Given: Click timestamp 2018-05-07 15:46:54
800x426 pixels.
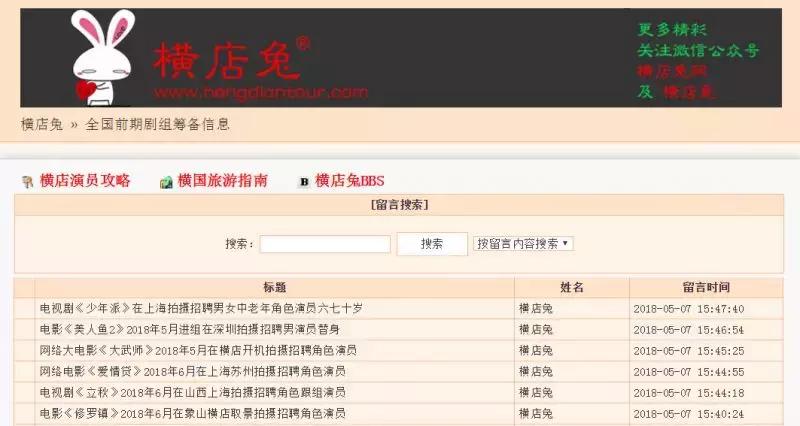Looking at the screenshot, I should point(689,330).
